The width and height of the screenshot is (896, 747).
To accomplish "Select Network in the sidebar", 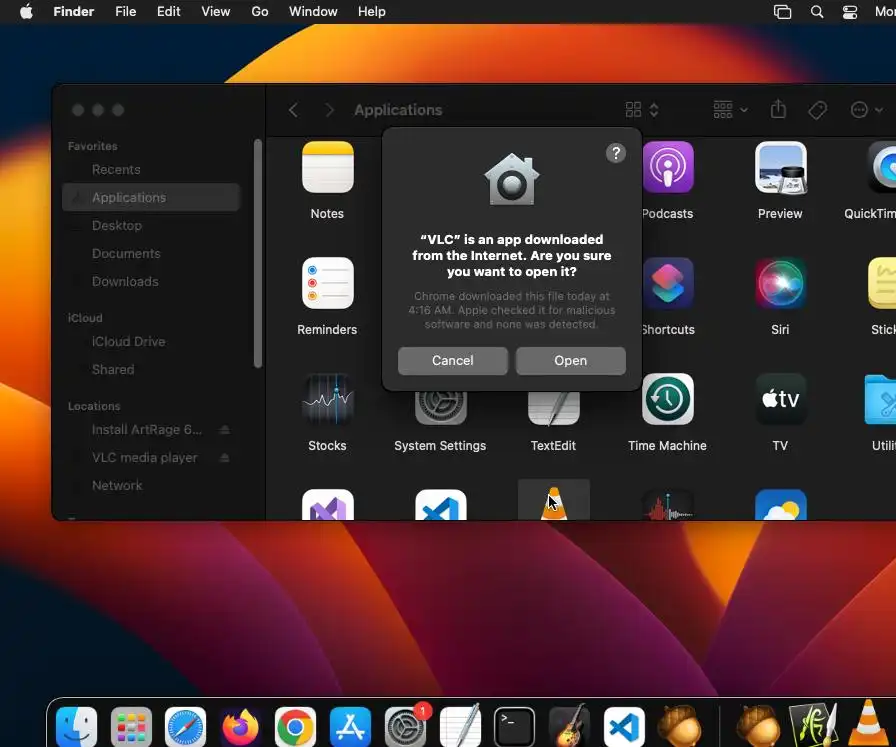I will click(151, 486).
